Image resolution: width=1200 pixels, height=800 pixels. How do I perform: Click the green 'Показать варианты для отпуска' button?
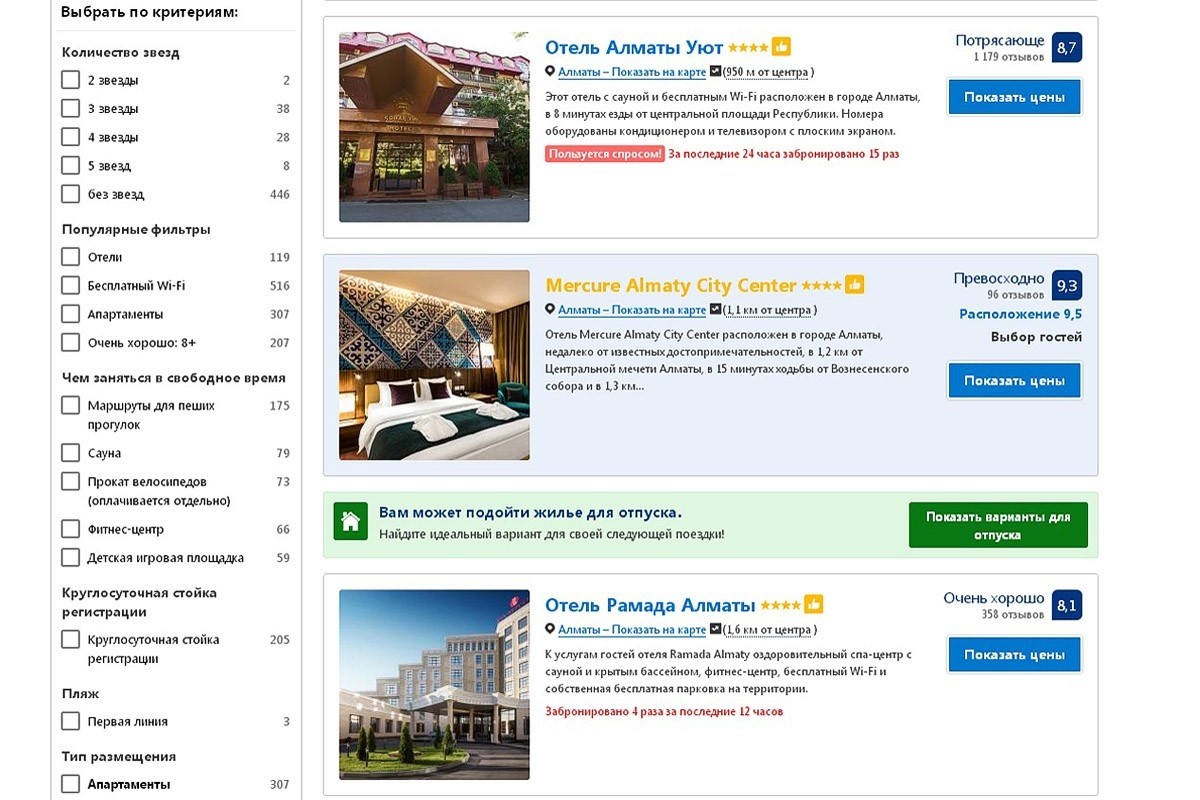998,525
